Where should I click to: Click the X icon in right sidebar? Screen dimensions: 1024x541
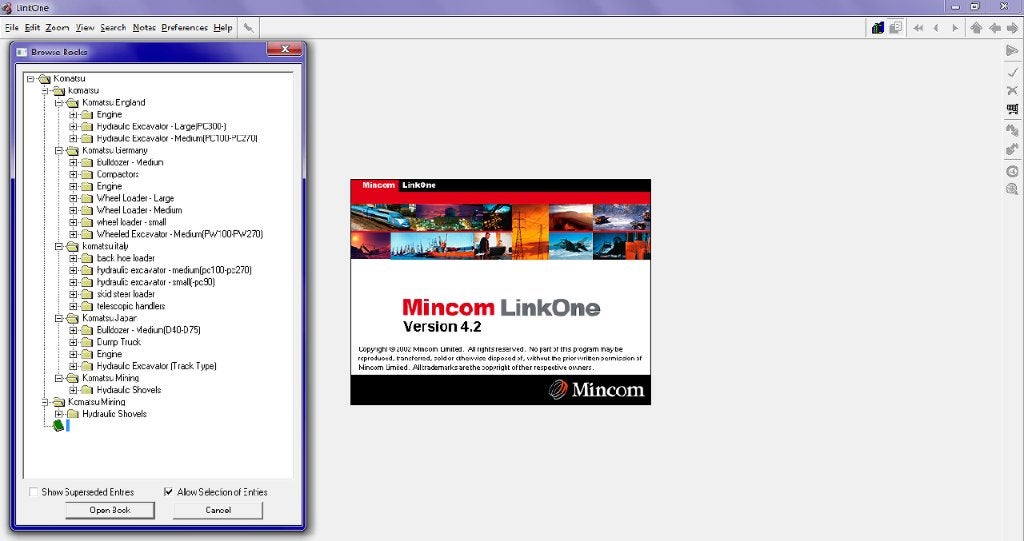point(1012,90)
